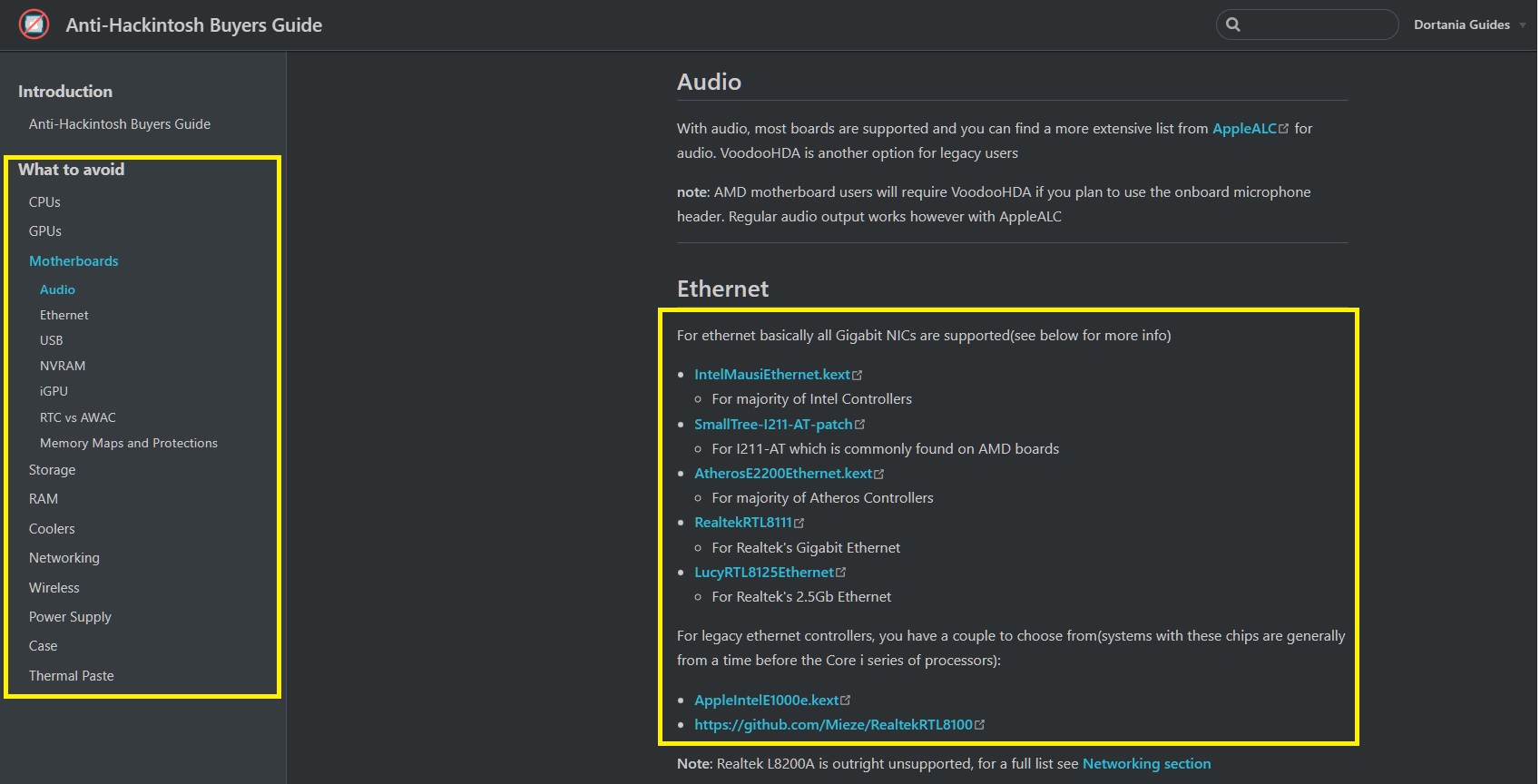Screen dimensions: 1540x784
Task: Open the AtherosE2200Ethernet.kext link
Action: pyautogui.click(x=783, y=474)
